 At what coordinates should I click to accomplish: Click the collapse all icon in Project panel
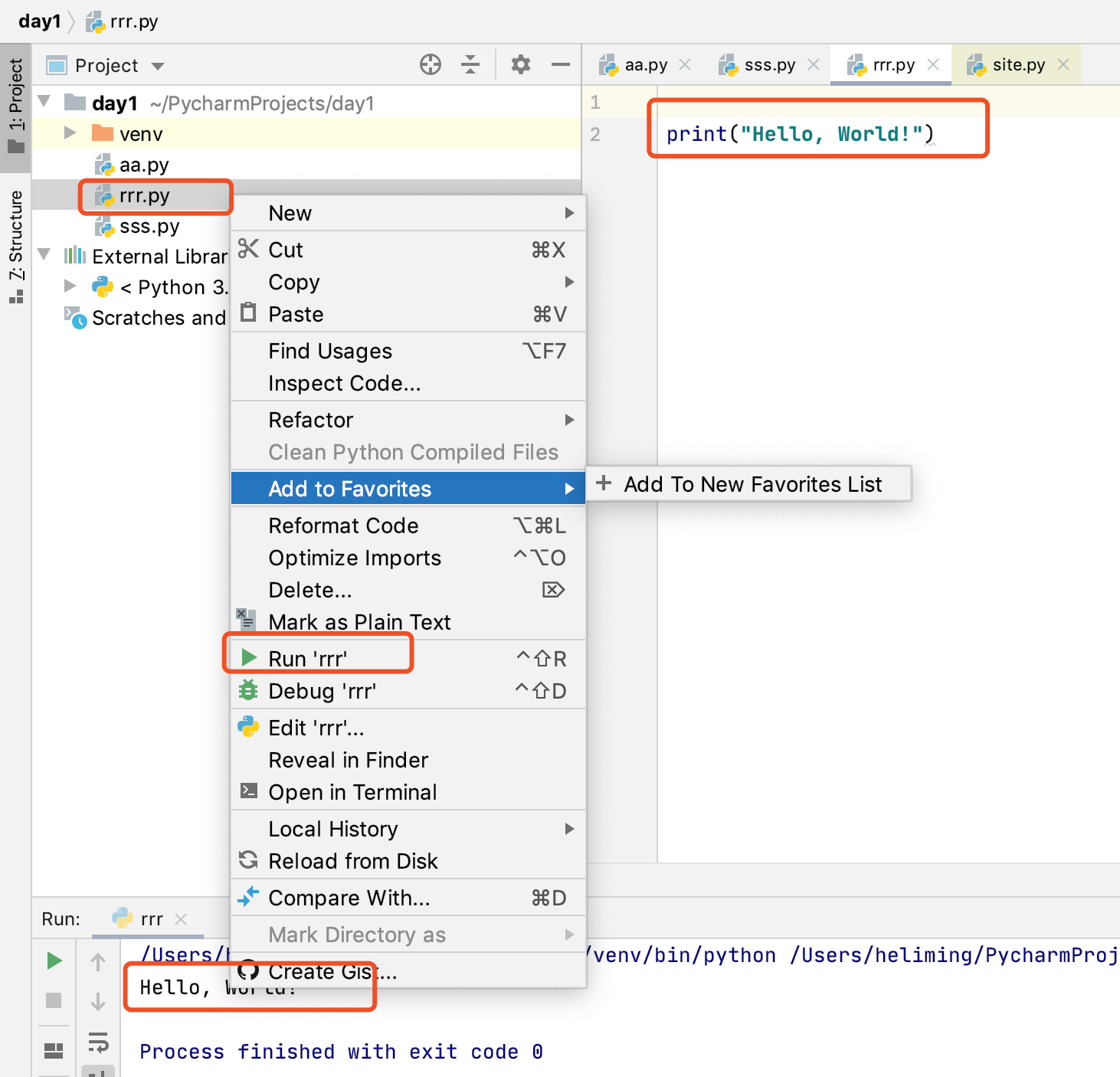tap(470, 65)
